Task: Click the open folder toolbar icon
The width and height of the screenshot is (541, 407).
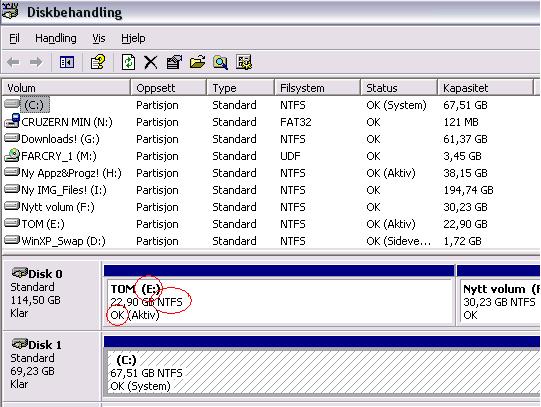Action: [x=197, y=62]
